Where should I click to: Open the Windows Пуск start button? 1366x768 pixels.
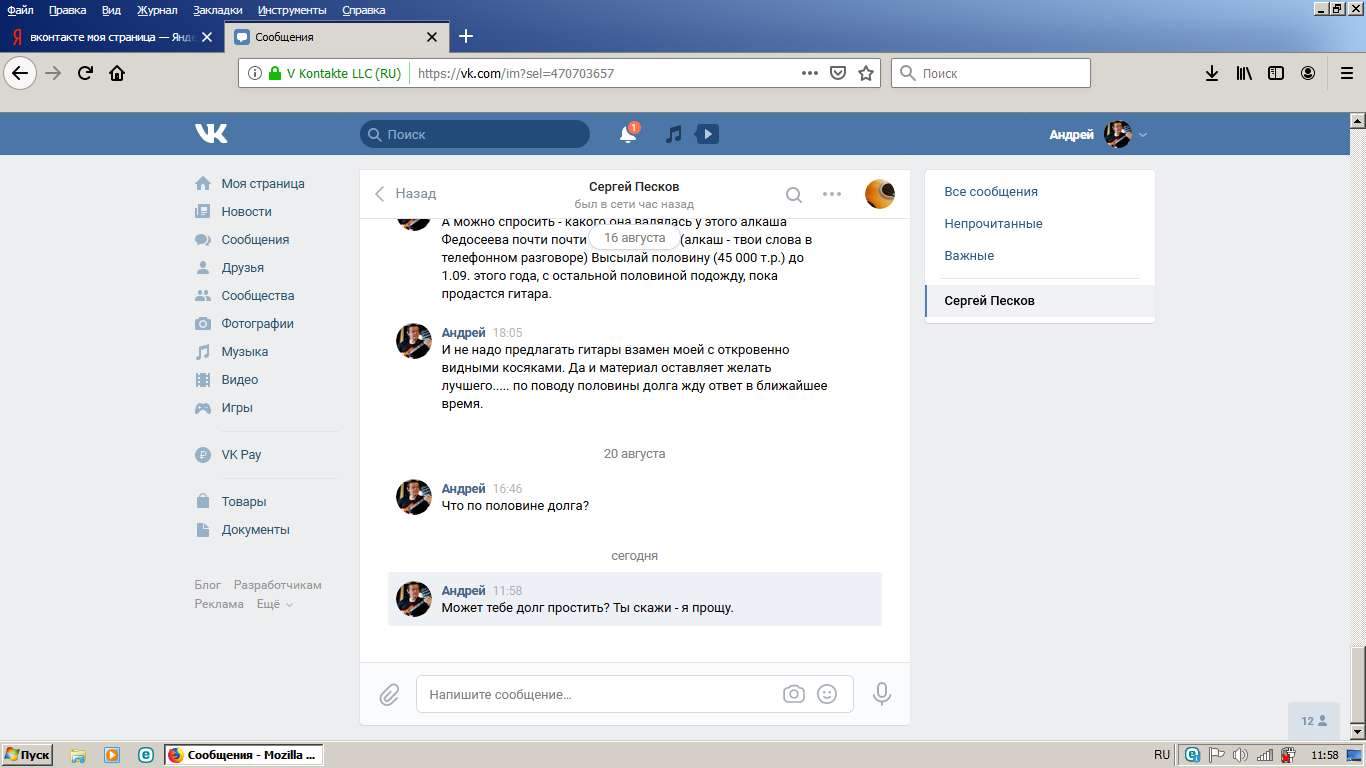27,755
